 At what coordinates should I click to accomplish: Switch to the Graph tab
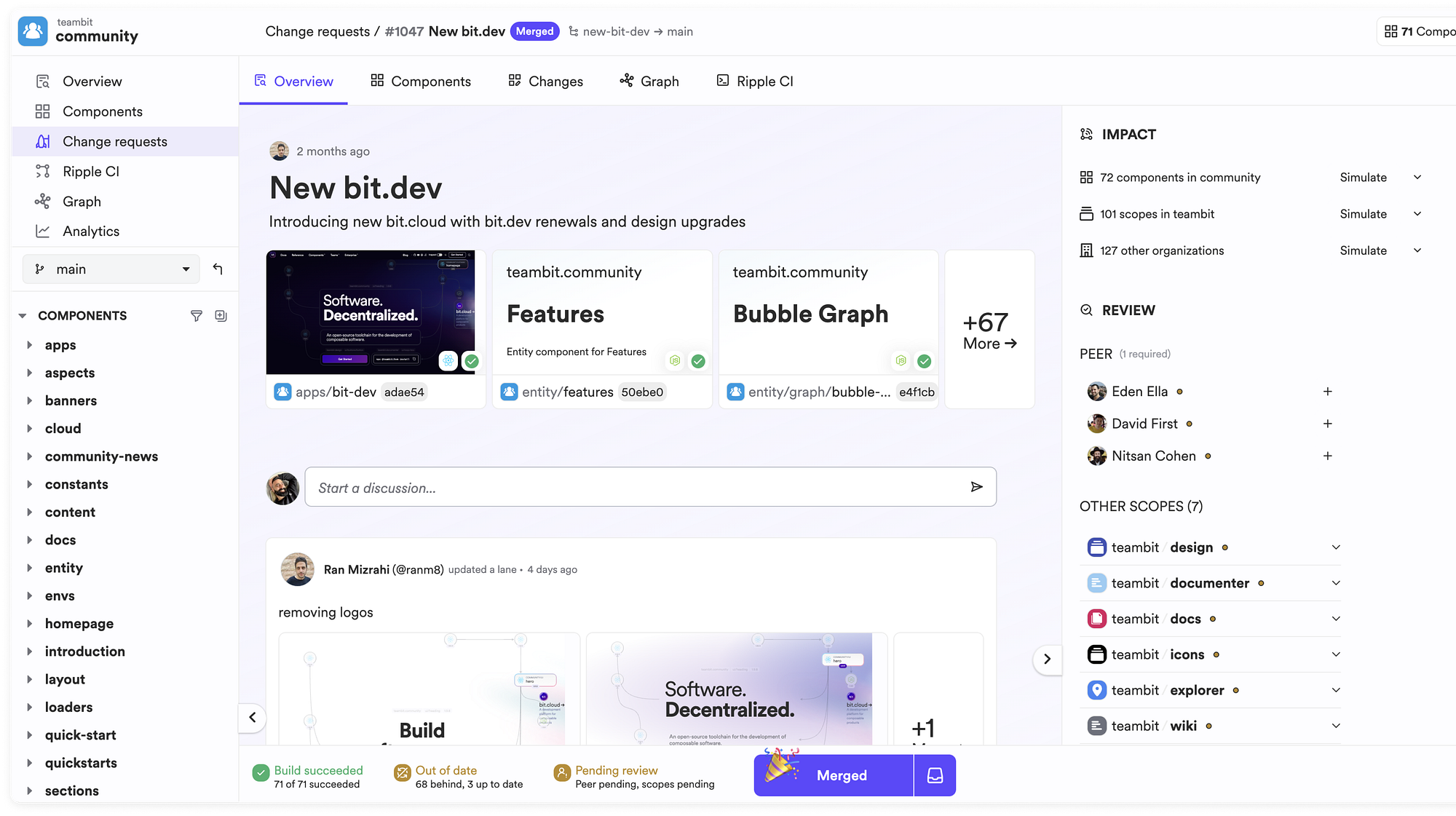pyautogui.click(x=649, y=81)
